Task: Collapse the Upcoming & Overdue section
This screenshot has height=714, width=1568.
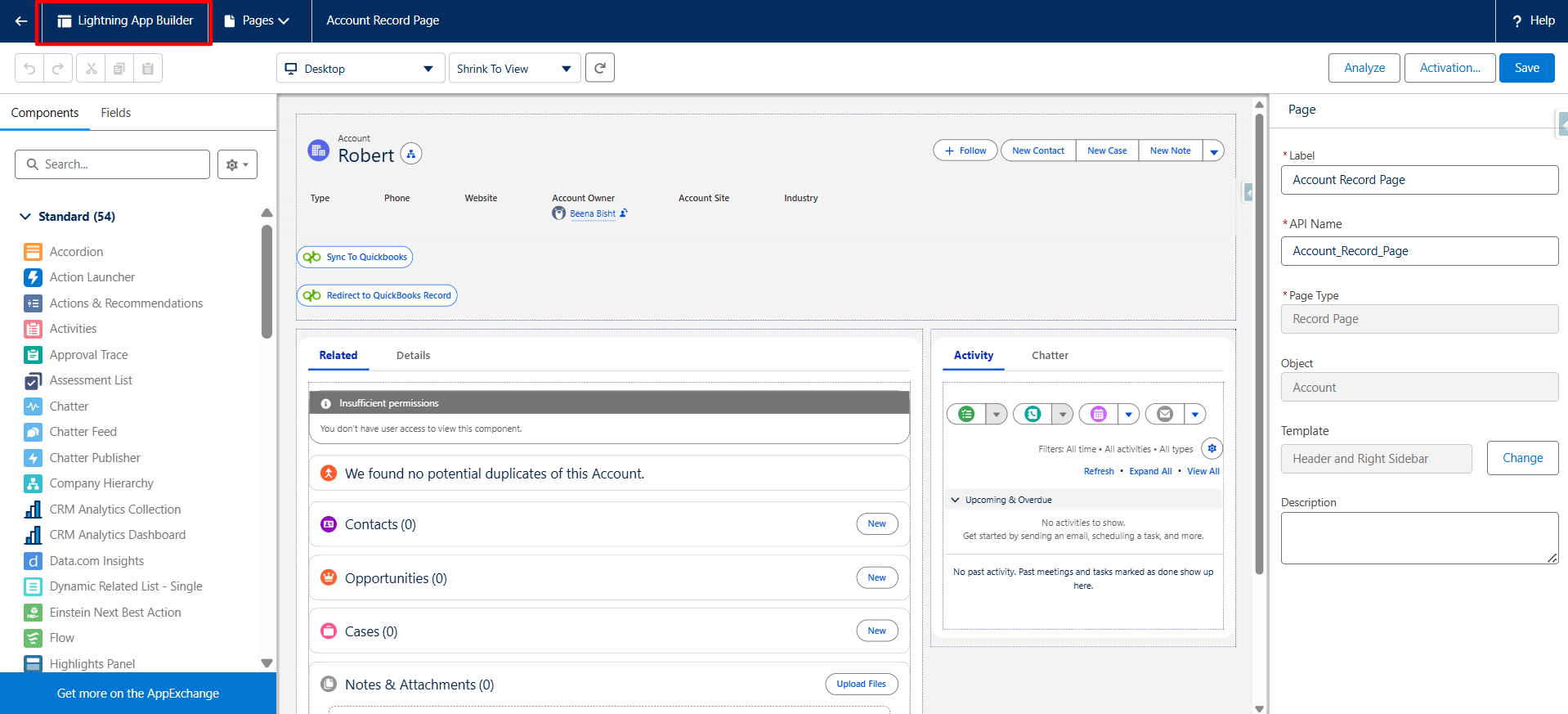Action: pyautogui.click(x=955, y=500)
